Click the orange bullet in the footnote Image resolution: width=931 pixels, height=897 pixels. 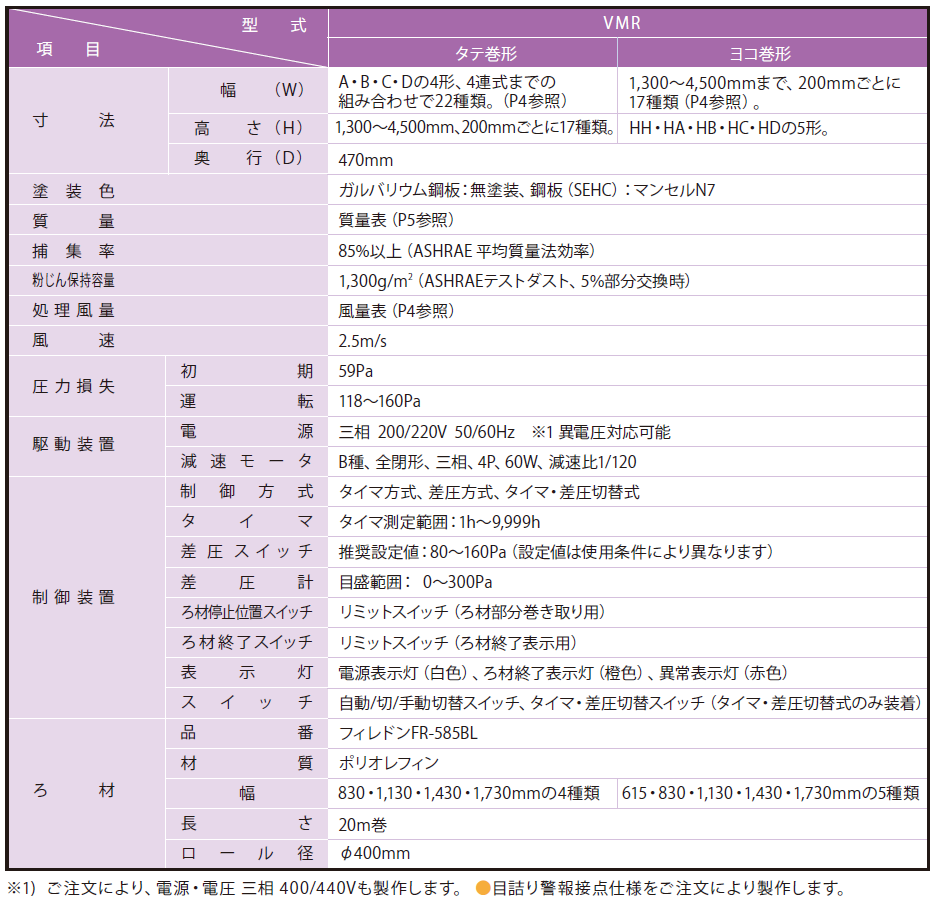pos(482,887)
